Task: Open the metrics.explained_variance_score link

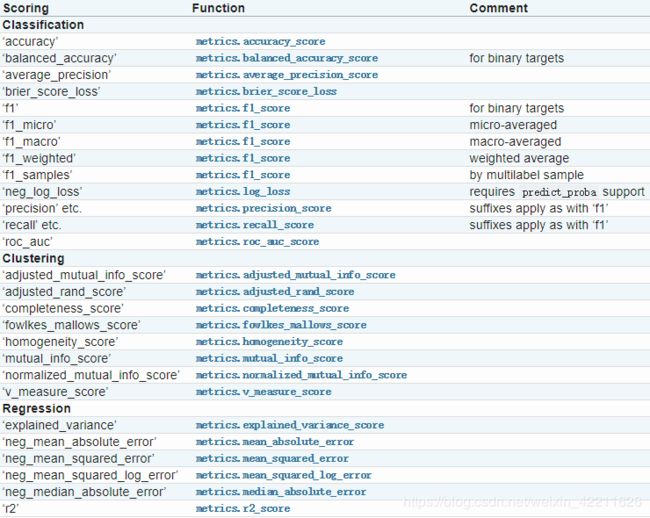Action: [290, 425]
